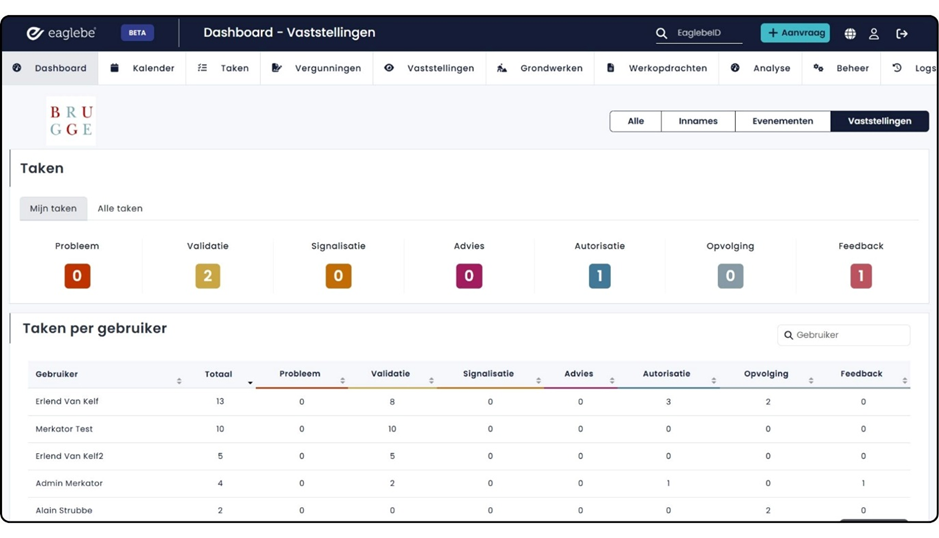This screenshot has height=538, width=939.
Task: Open language selection globe icon
Action: tap(850, 34)
